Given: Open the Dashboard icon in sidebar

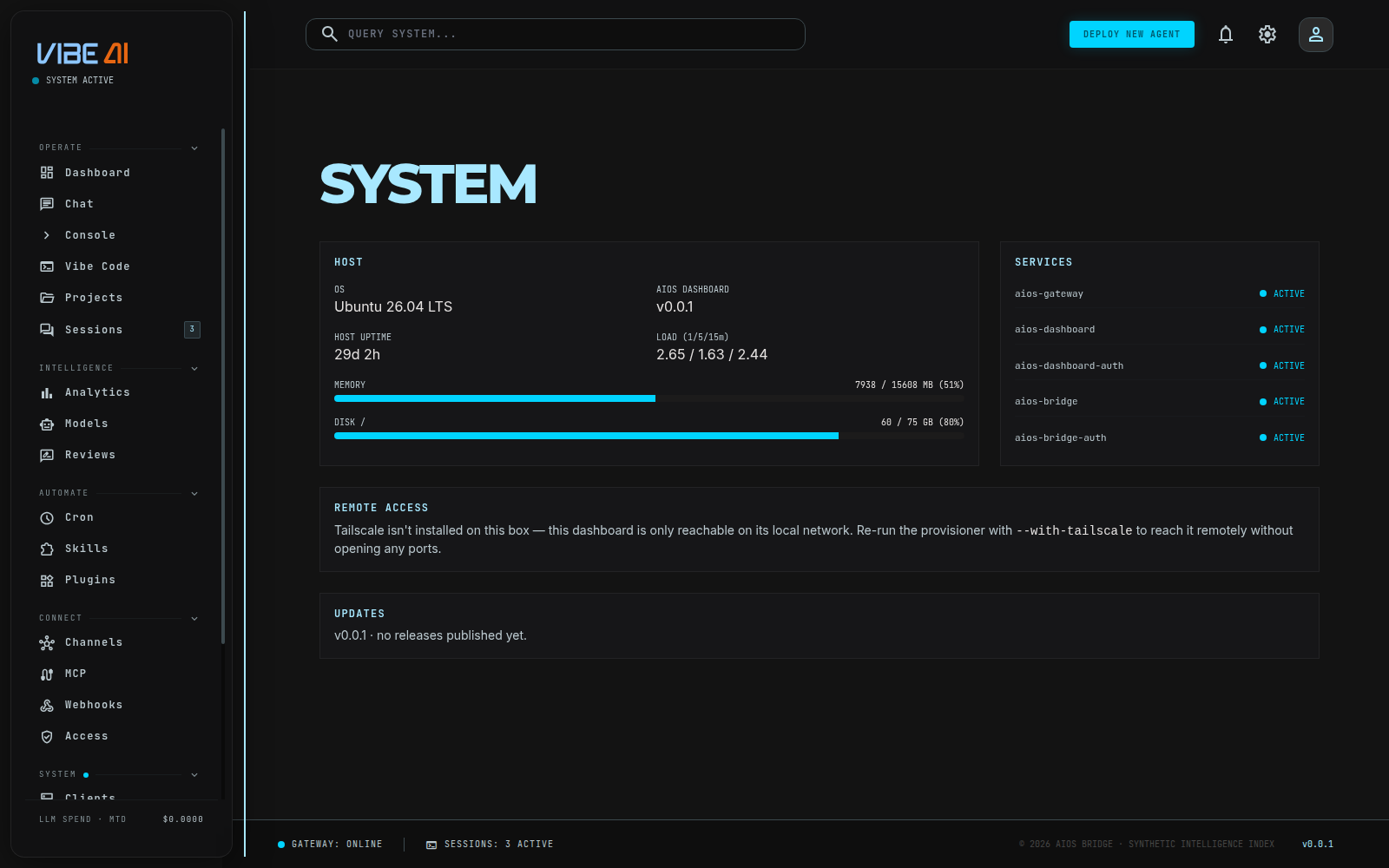Looking at the screenshot, I should [x=47, y=173].
